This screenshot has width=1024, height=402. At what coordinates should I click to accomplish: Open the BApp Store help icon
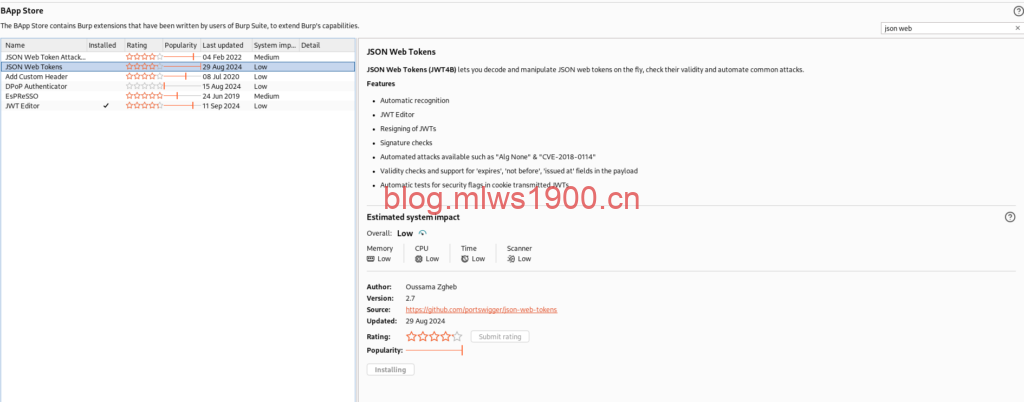pos(1017,10)
